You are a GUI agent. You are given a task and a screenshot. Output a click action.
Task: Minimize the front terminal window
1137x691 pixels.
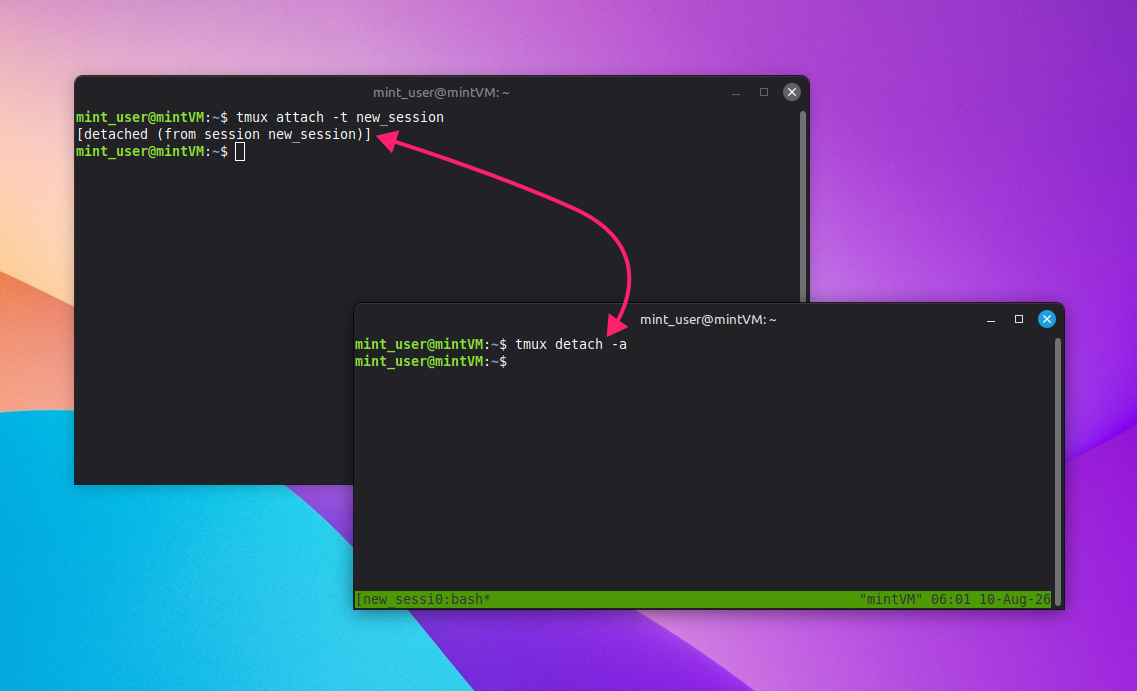tap(991, 320)
